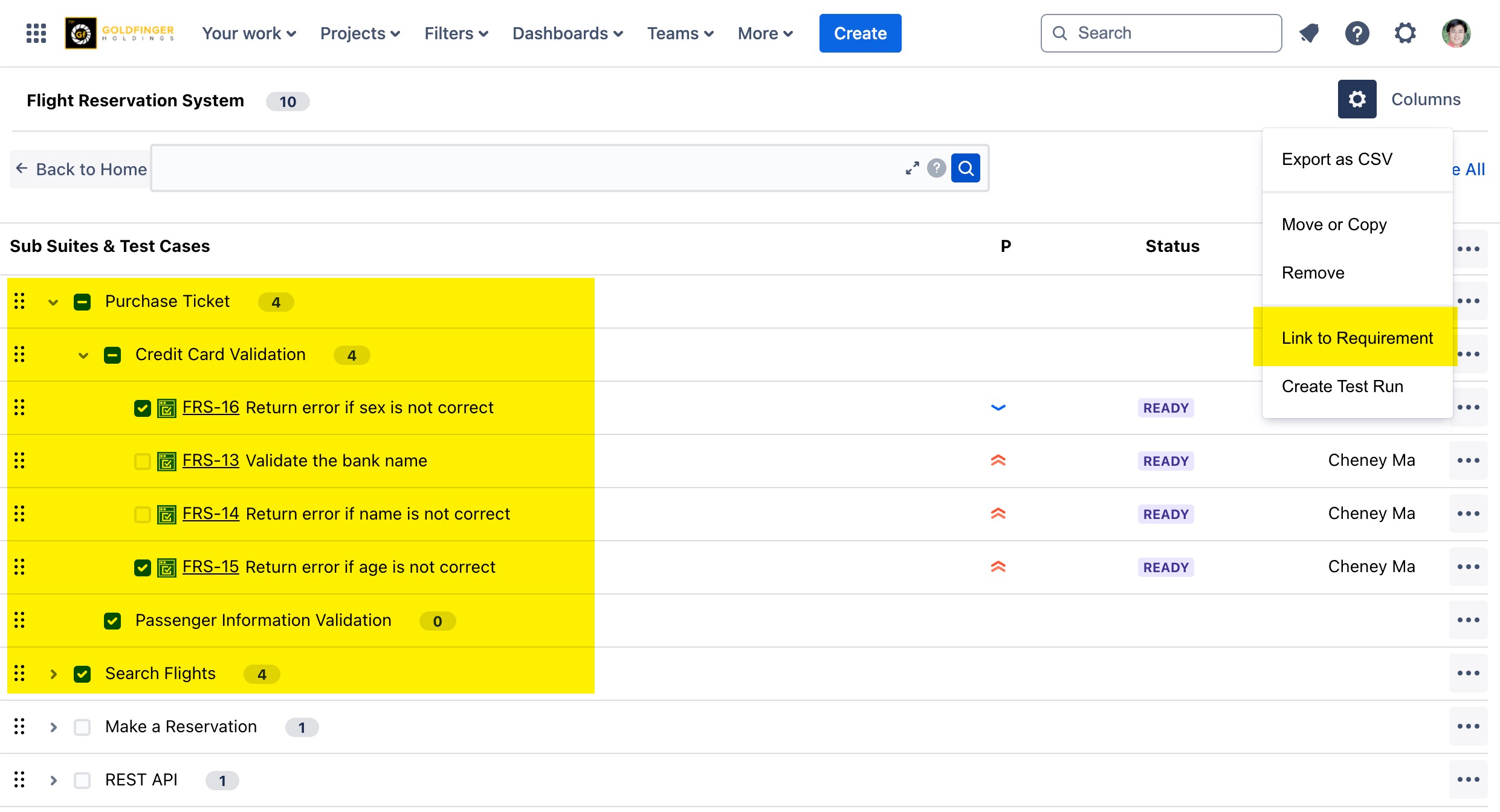Click the blue search magnifier button

click(965, 168)
